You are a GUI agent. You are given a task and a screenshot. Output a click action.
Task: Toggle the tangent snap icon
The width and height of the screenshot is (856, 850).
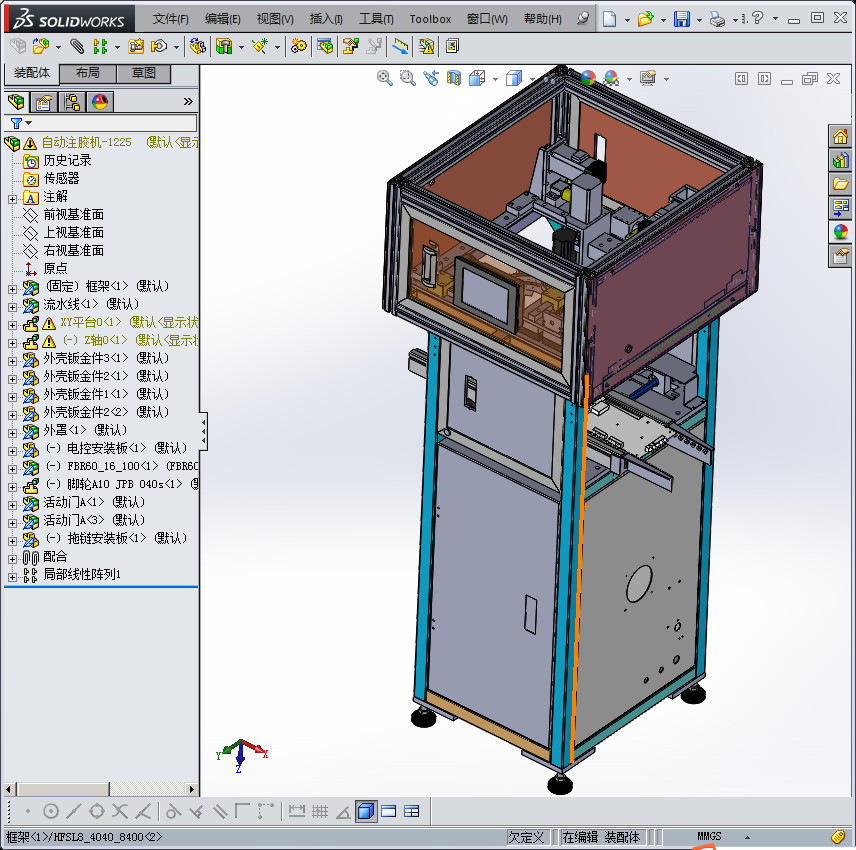174,811
